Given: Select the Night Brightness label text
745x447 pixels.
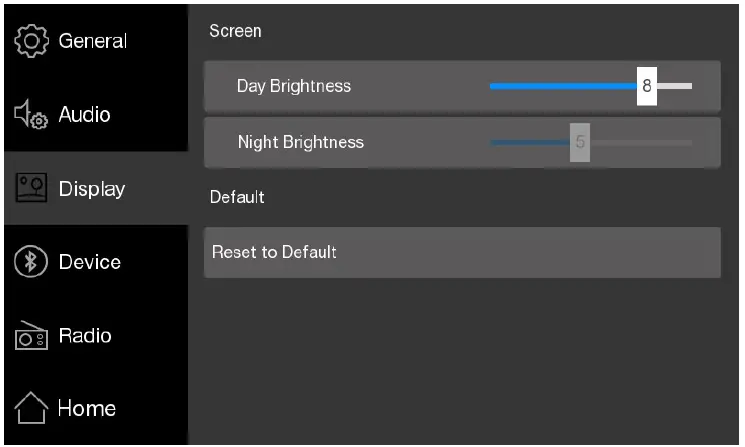Looking at the screenshot, I should (301, 142).
